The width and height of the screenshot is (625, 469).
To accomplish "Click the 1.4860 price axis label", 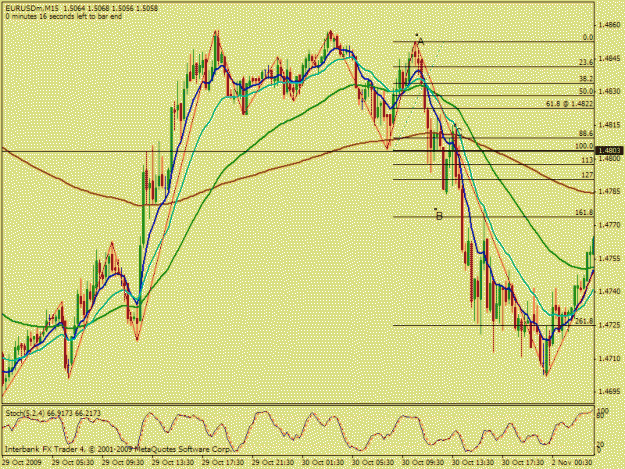I will 610,25.
